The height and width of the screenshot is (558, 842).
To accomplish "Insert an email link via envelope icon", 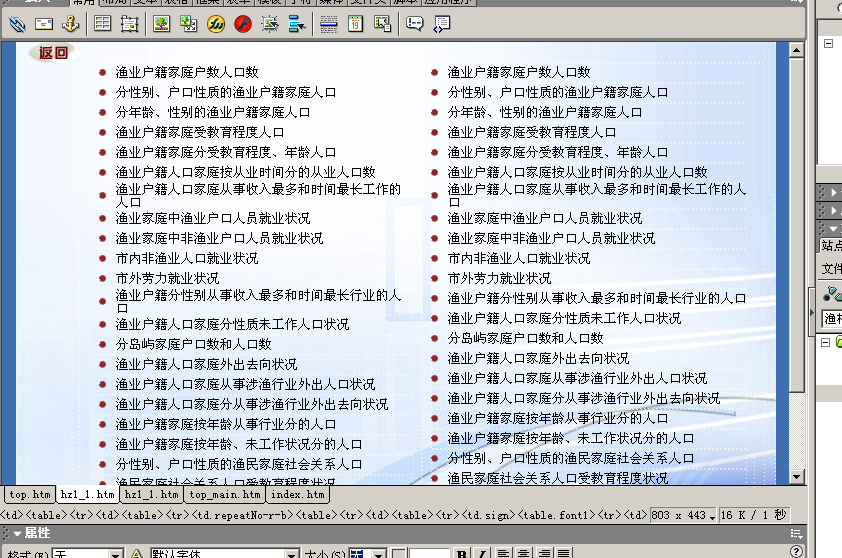I will pos(44,24).
